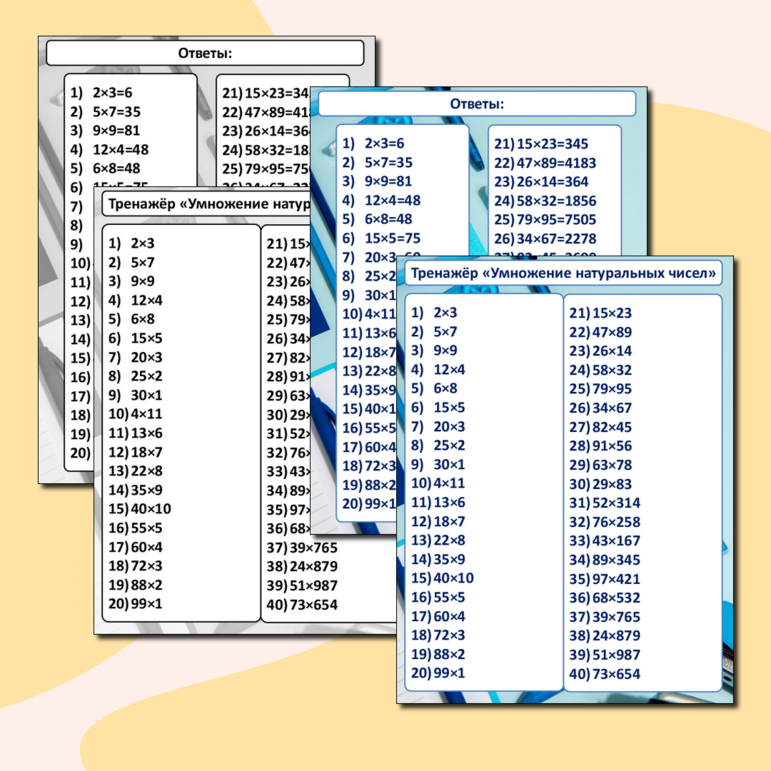771x771 pixels.
Task: Select problem 20) 99×1 on blue worksheet
Action: [x=438, y=673]
